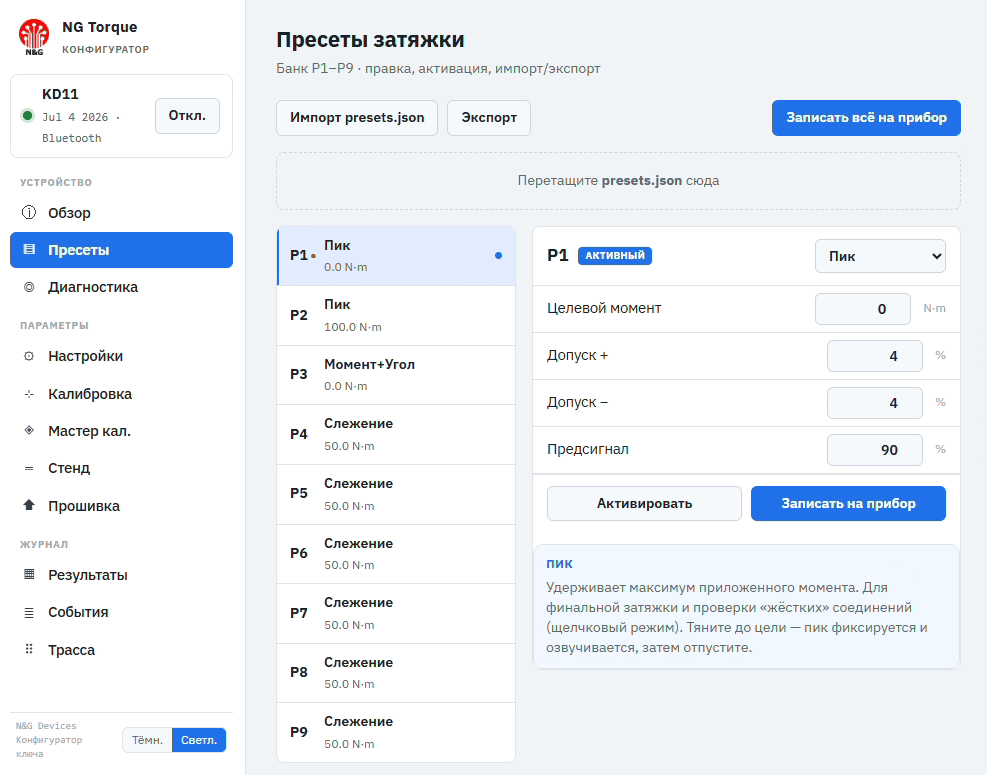
Task: Click the Пресеты list icon
Action: (29, 249)
